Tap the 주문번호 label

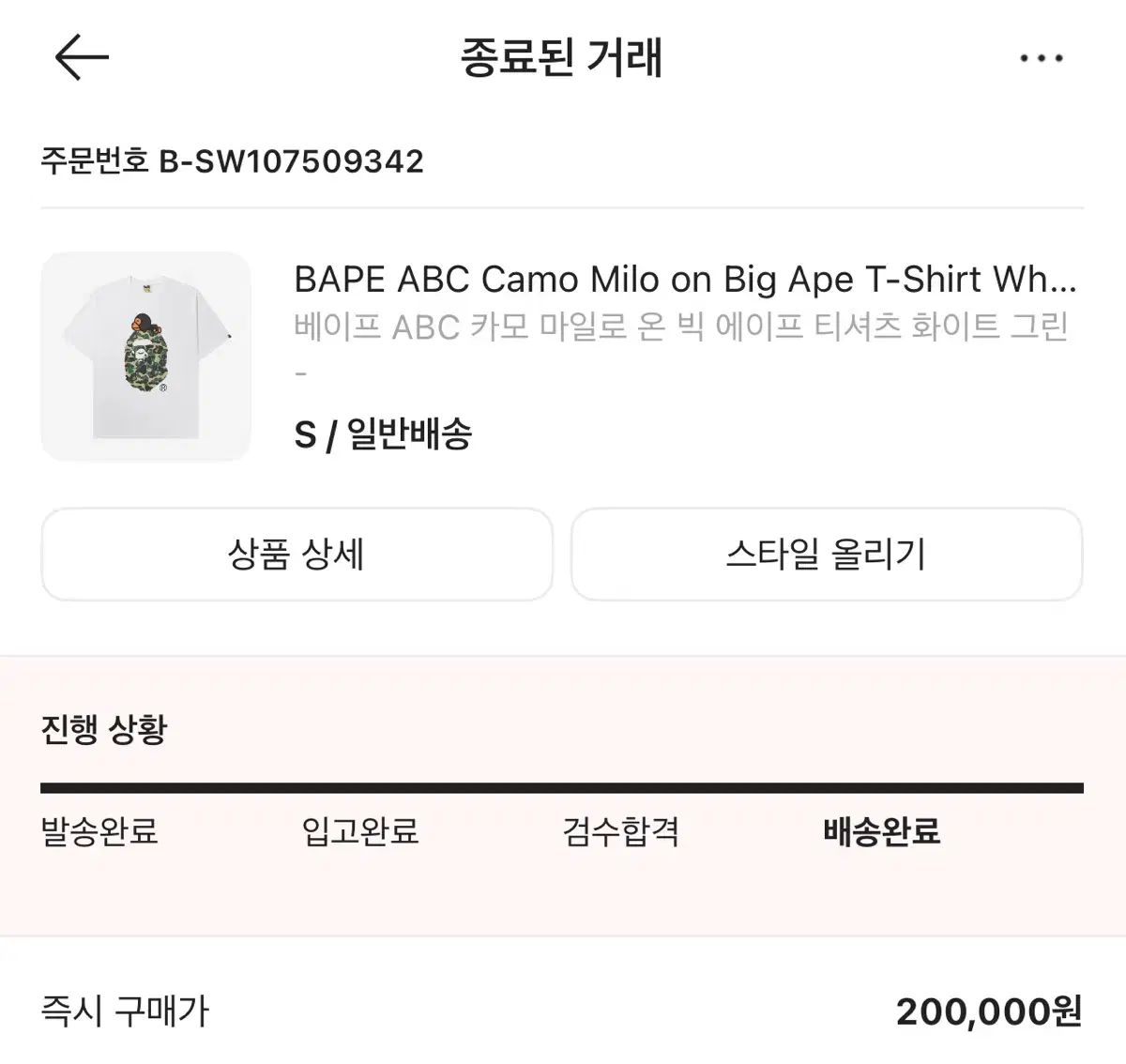[94, 161]
